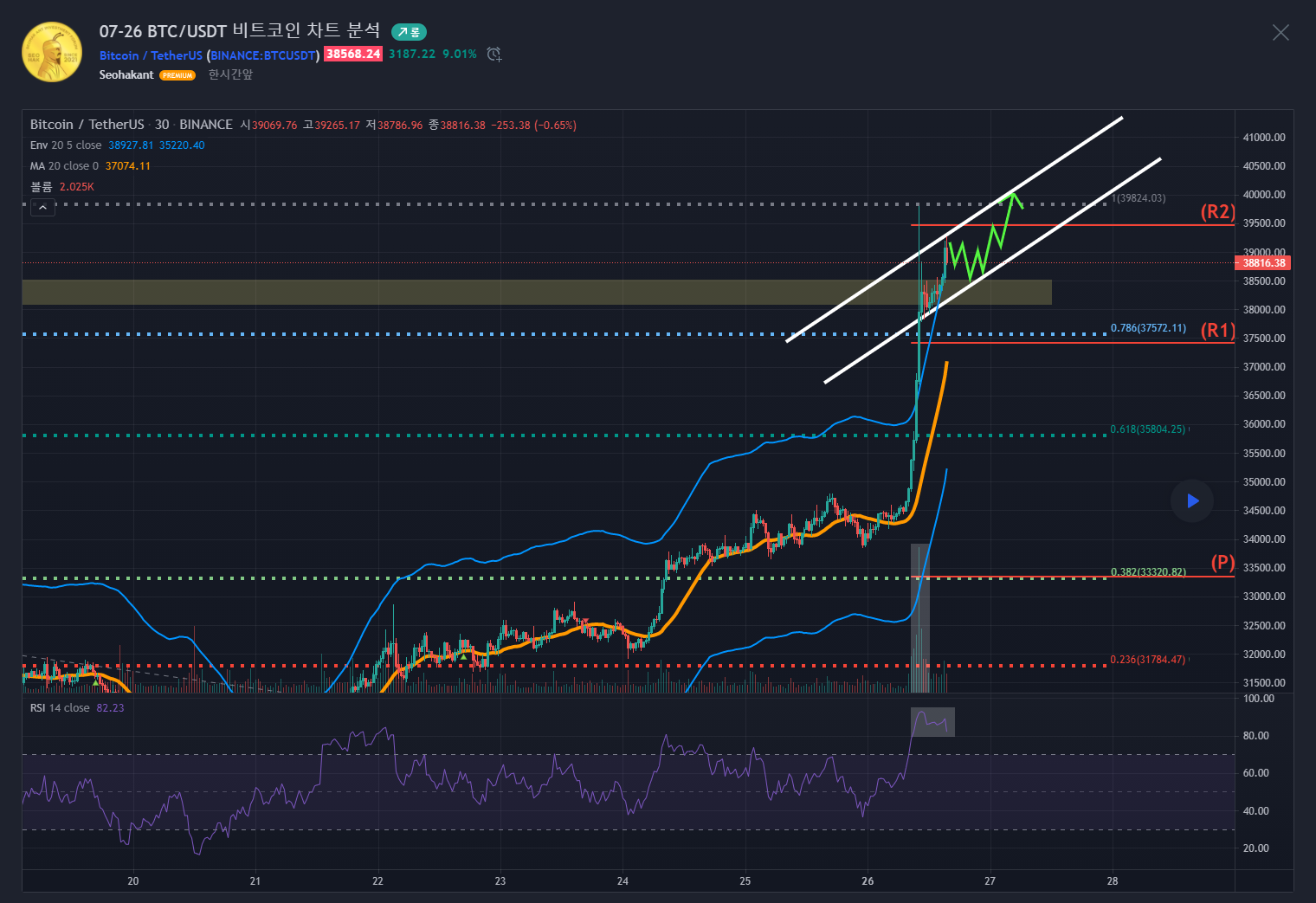Select the Env 20 5 close indicator
The height and width of the screenshot is (903, 1316).
tap(66, 145)
